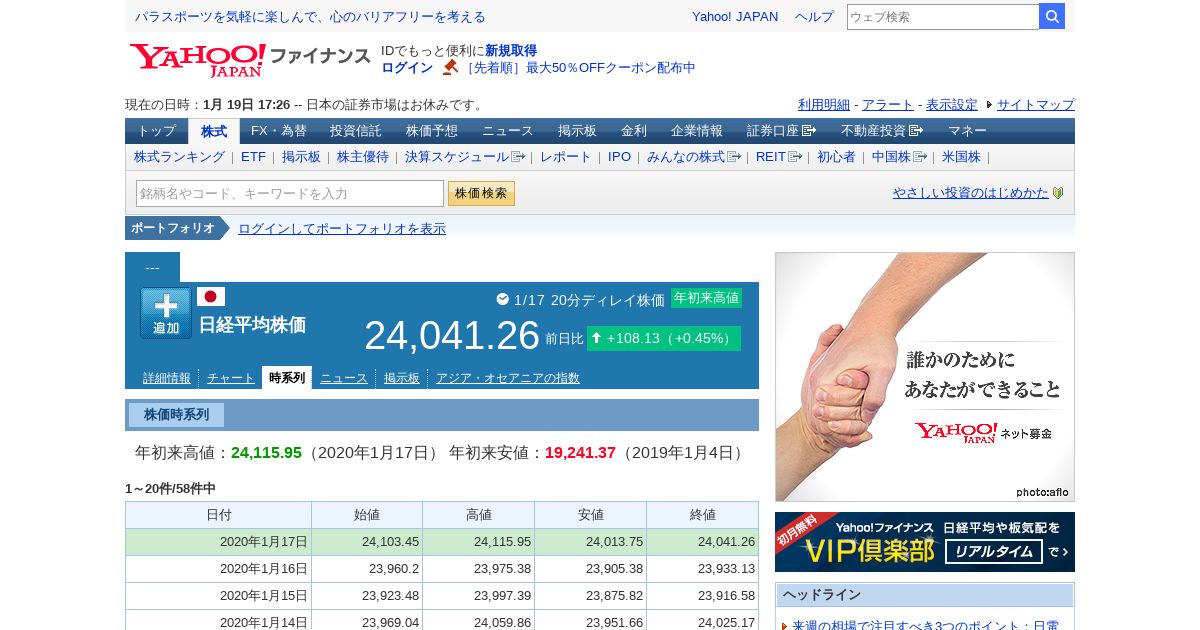The height and width of the screenshot is (630, 1200).
Task: Click the 株主優待 submenu link
Action: [x=363, y=157]
